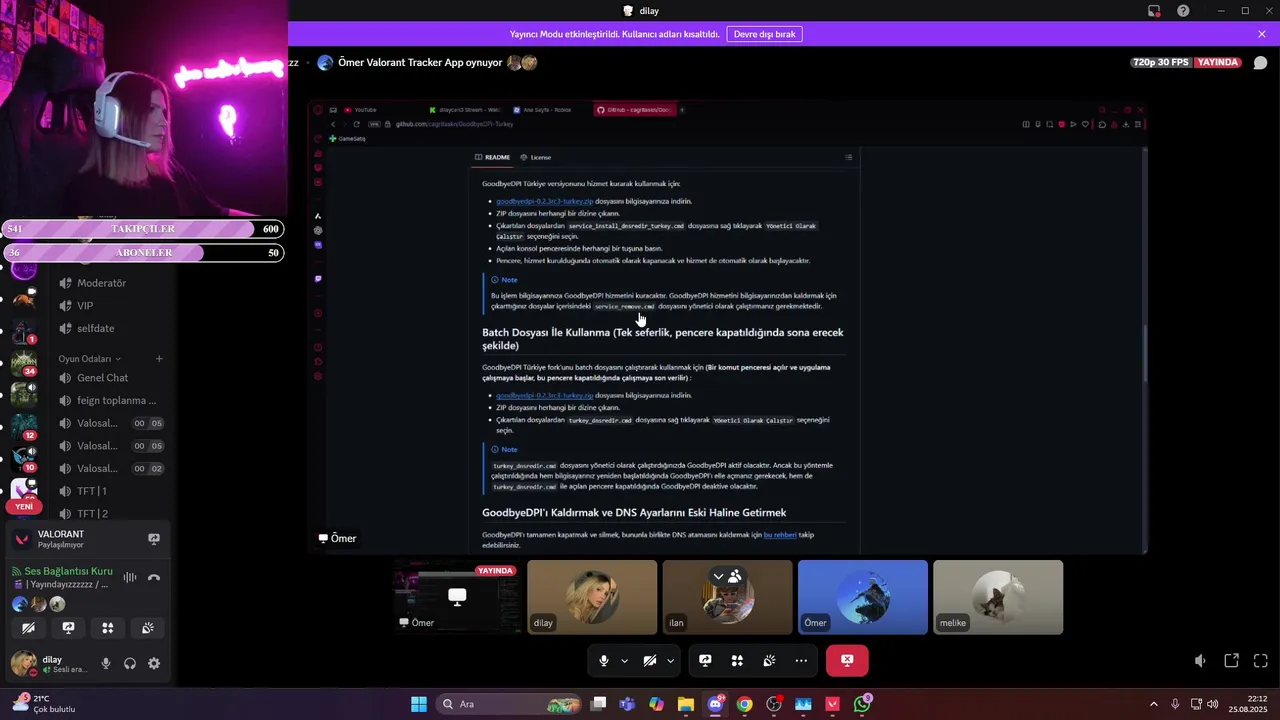The height and width of the screenshot is (720, 1280).
Task: Collapse participants via chevron on ilan tile
Action: [718, 576]
